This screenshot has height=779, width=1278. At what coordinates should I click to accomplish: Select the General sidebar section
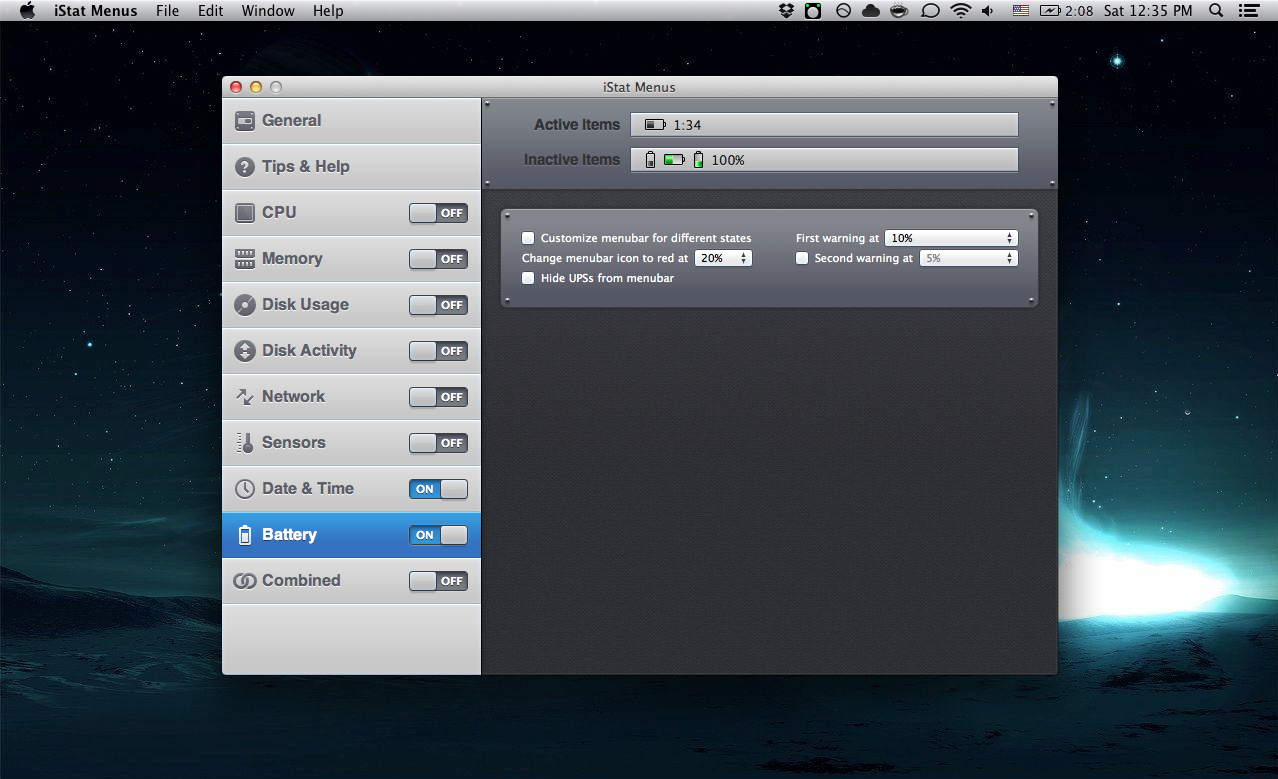[x=352, y=121]
